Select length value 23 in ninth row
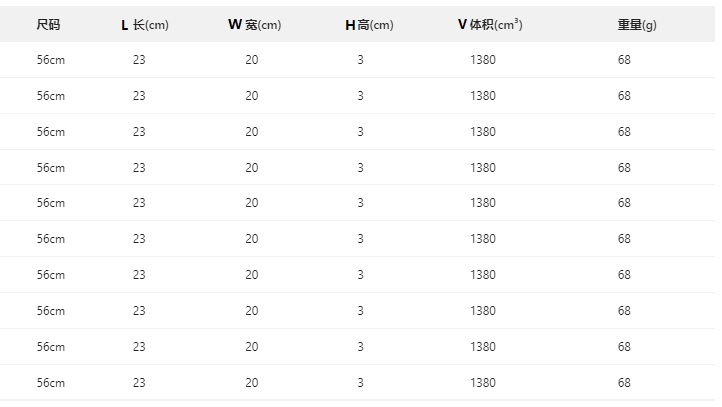 (x=139, y=347)
